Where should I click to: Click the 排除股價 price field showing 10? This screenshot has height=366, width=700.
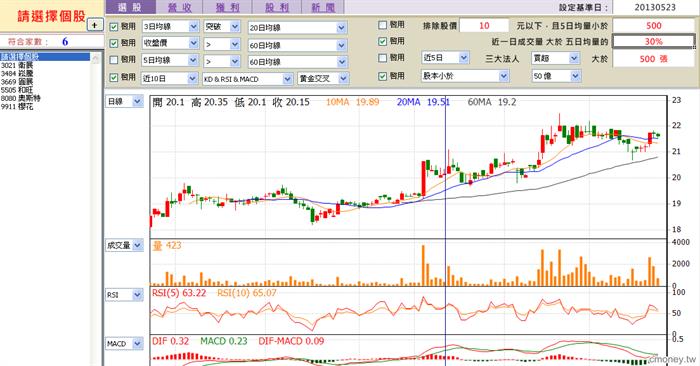[484, 25]
